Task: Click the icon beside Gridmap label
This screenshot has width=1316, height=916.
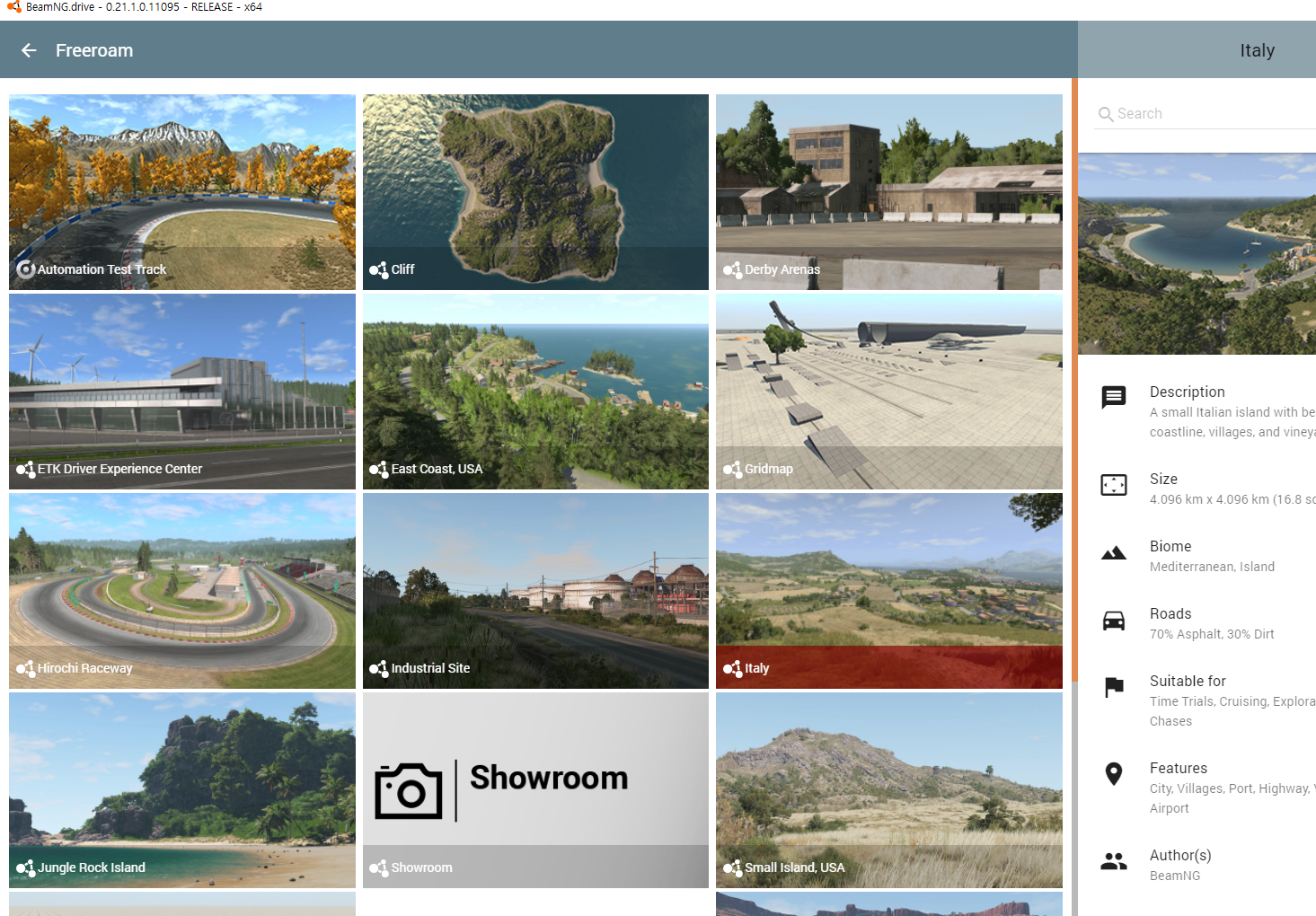Action: coord(732,469)
